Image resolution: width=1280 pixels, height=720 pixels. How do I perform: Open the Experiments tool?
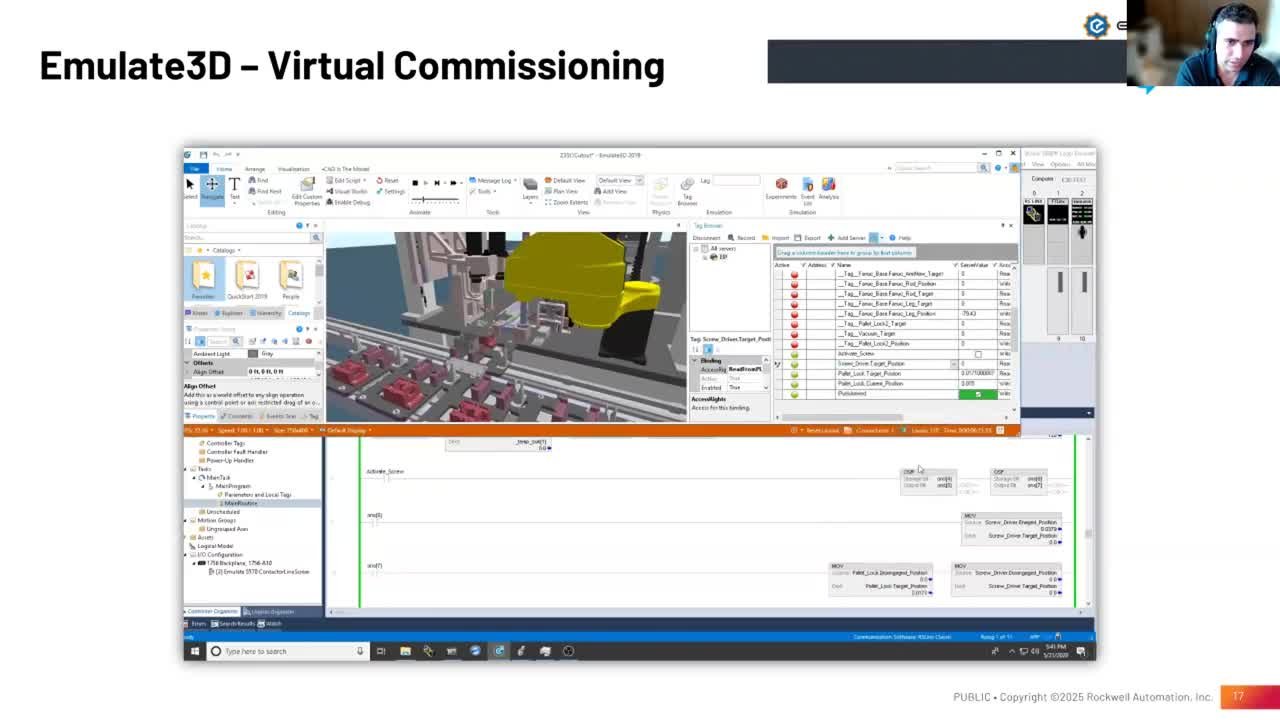[x=781, y=188]
